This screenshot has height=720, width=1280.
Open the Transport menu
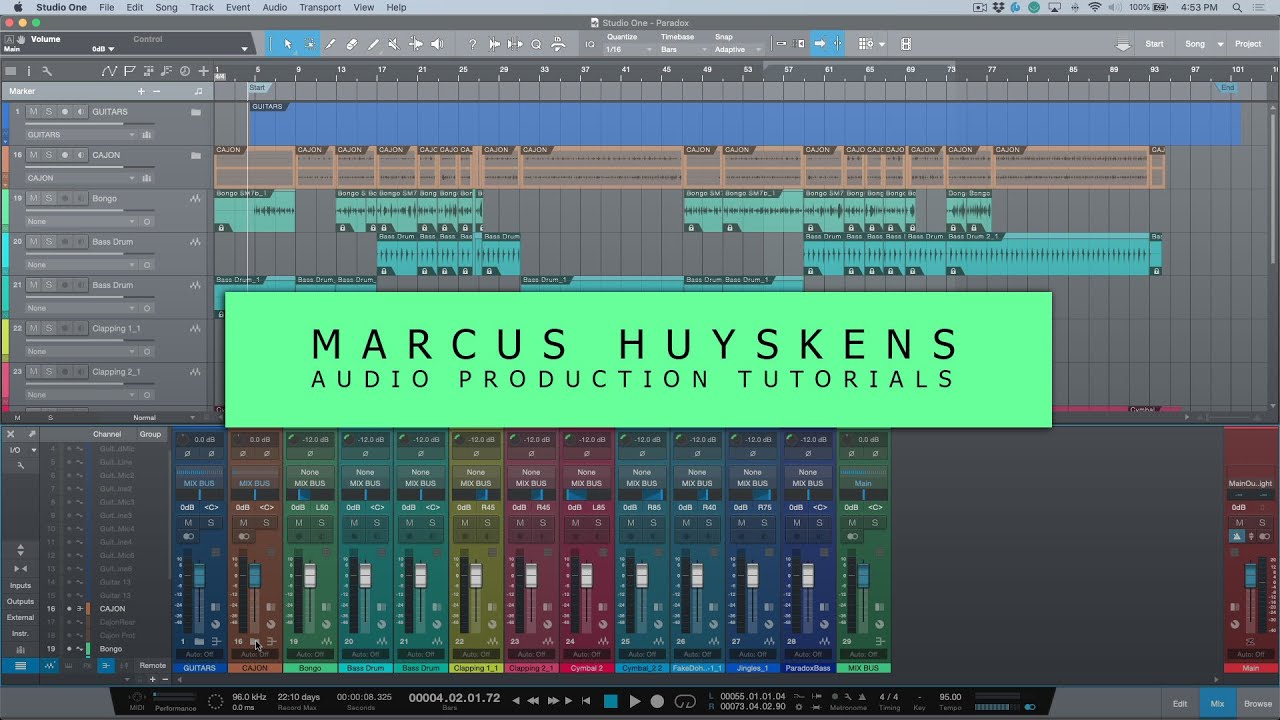click(x=320, y=7)
